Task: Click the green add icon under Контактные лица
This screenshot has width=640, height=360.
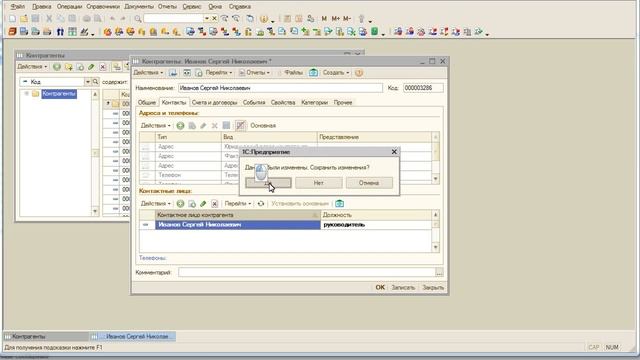Action: click(180, 203)
